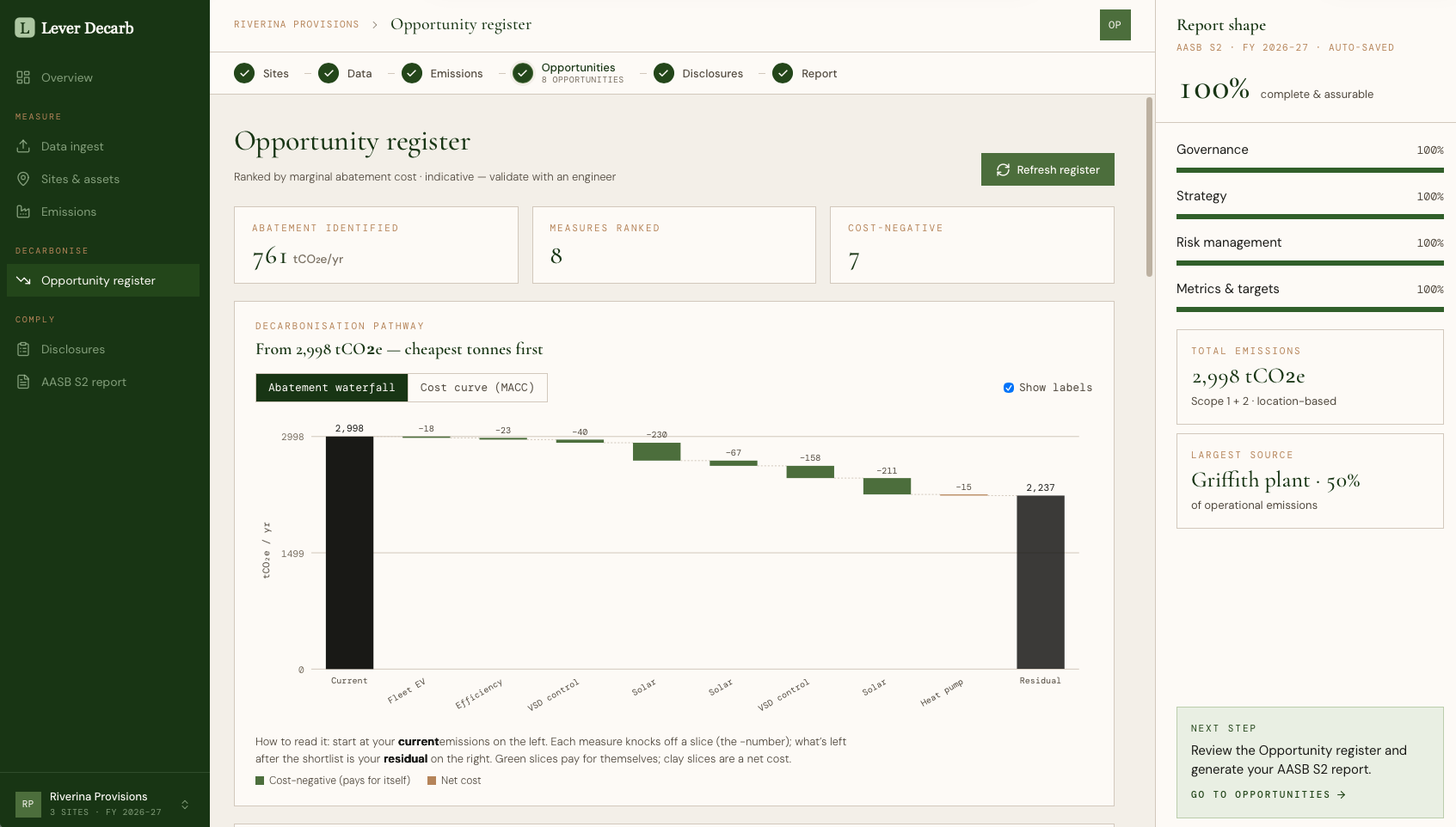Image resolution: width=1456 pixels, height=827 pixels.
Task: Click the Risk management progress bar
Action: 1310,263
